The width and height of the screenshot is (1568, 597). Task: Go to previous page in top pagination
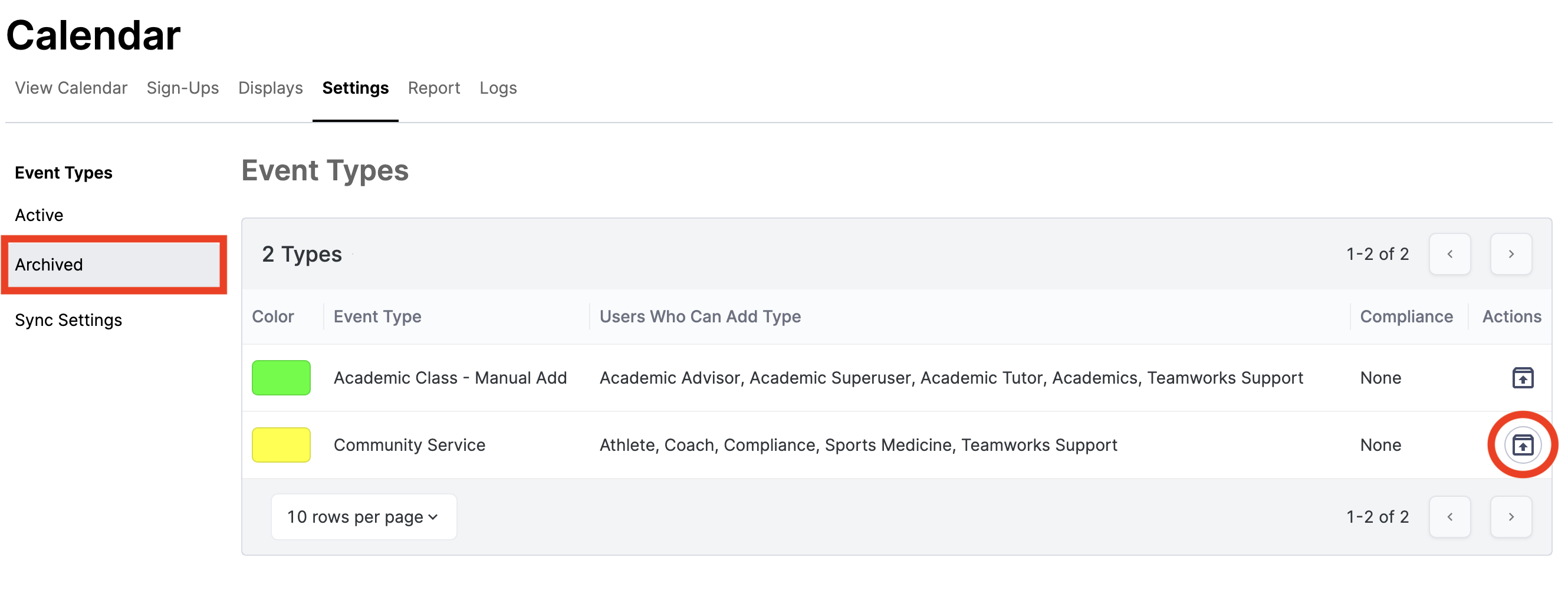(1449, 254)
